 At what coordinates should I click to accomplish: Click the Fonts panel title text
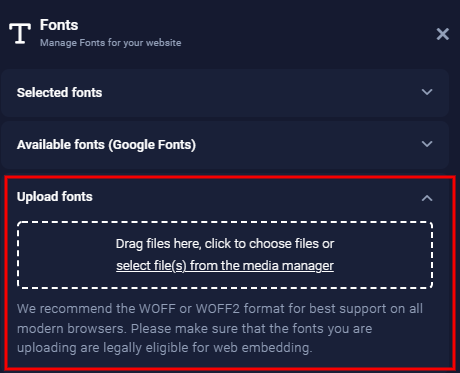coord(59,25)
